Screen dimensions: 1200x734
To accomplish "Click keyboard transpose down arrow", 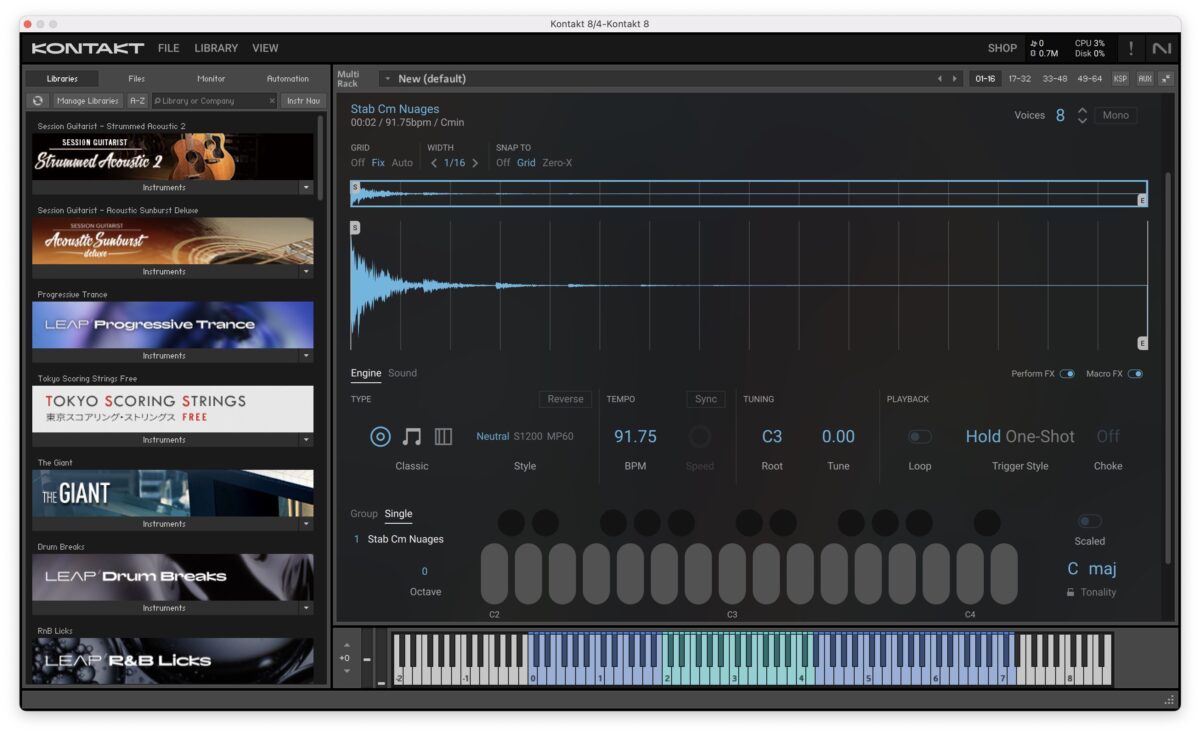I will 347,671.
